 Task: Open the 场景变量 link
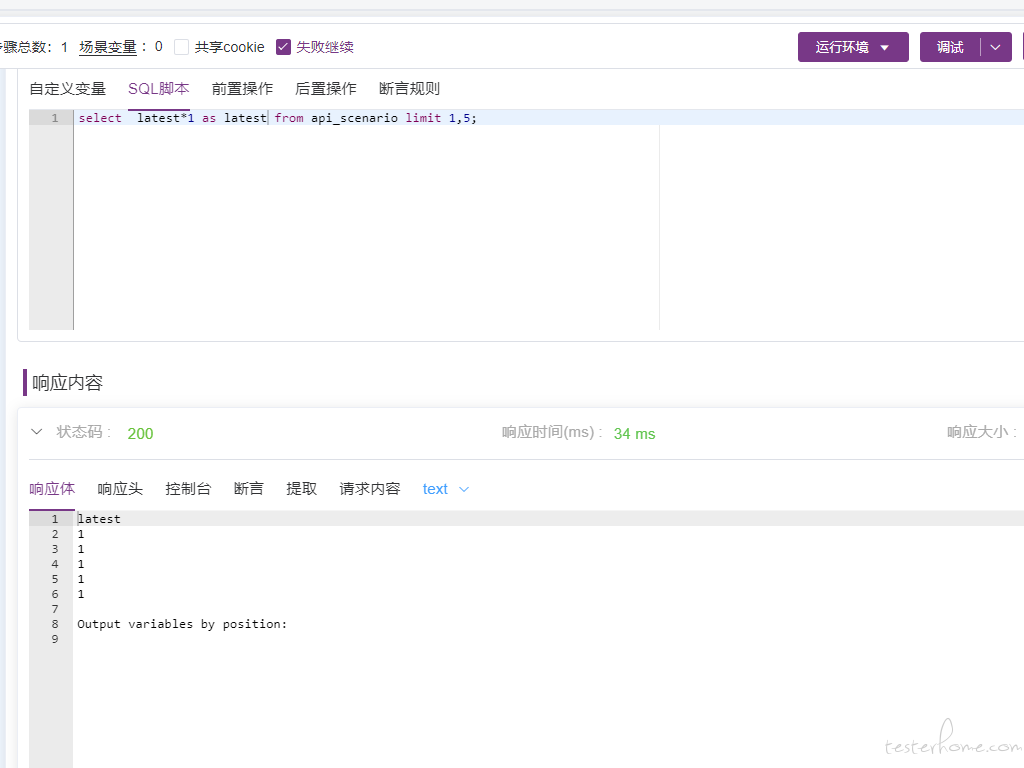[108, 47]
